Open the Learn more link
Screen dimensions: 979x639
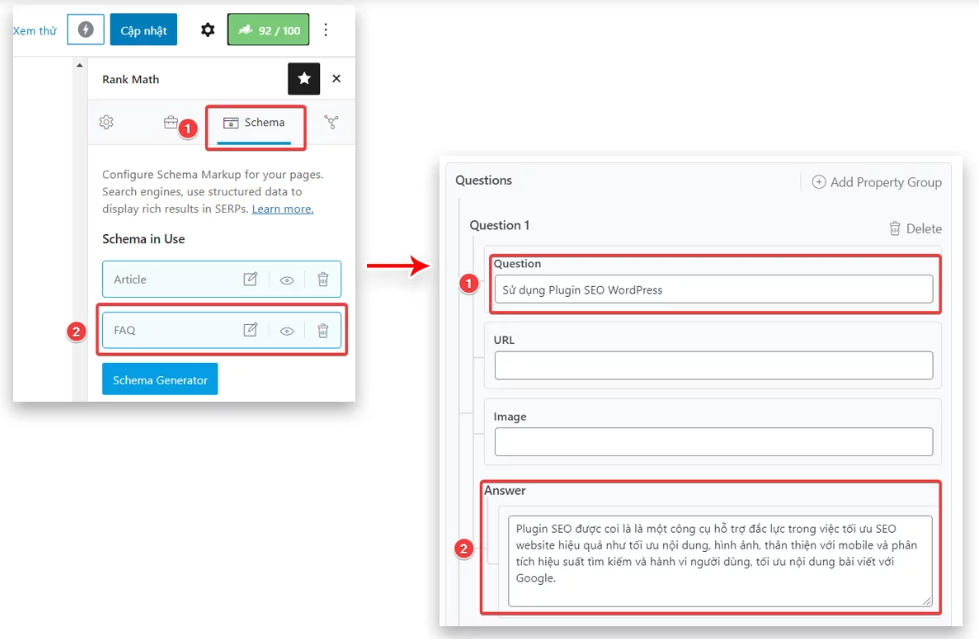coord(282,209)
